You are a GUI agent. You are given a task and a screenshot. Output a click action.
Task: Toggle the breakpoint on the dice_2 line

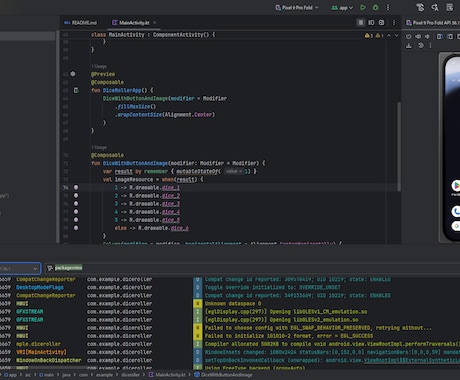pos(76,195)
